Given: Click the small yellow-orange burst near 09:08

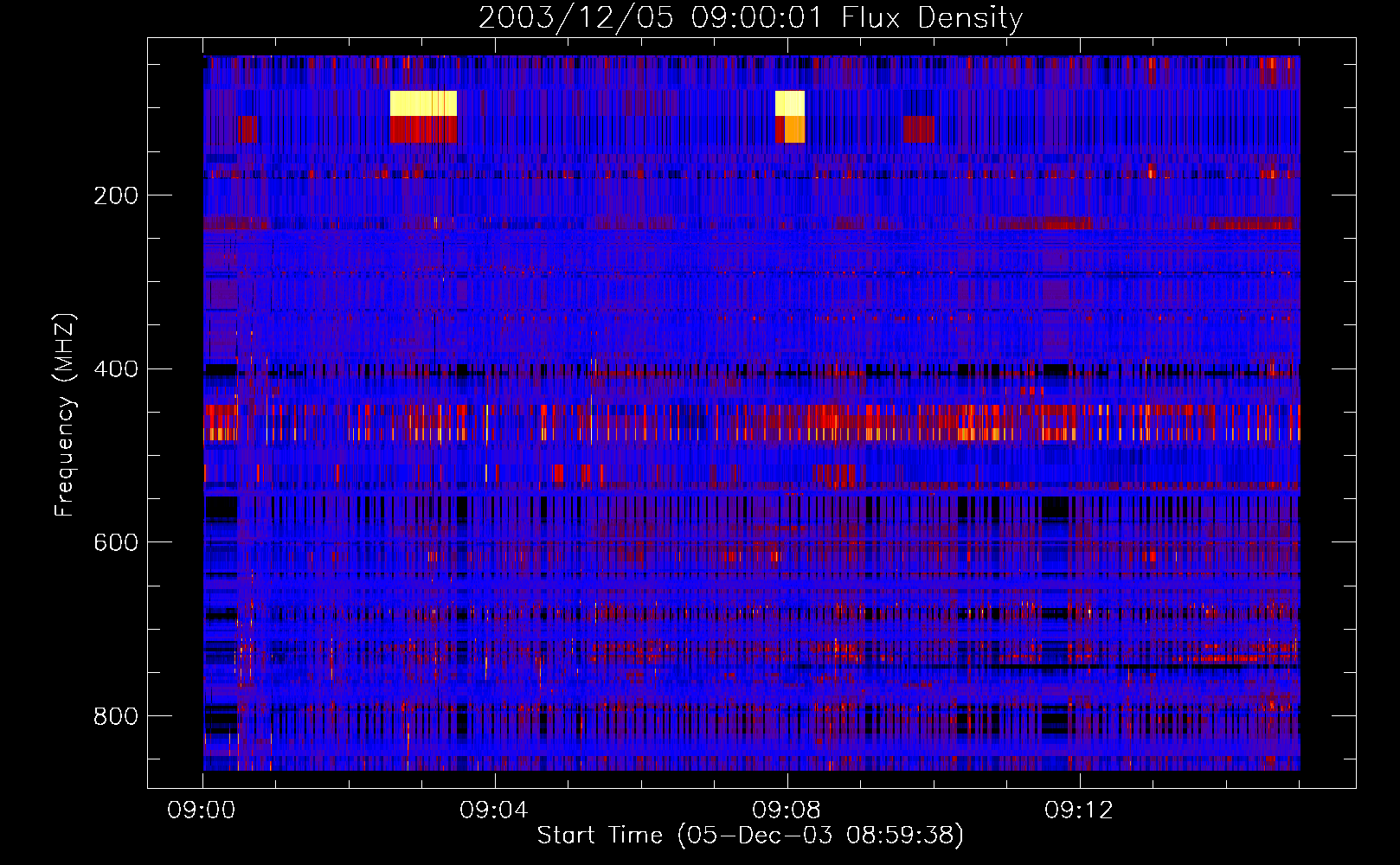Looking at the screenshot, I should pos(790,117).
